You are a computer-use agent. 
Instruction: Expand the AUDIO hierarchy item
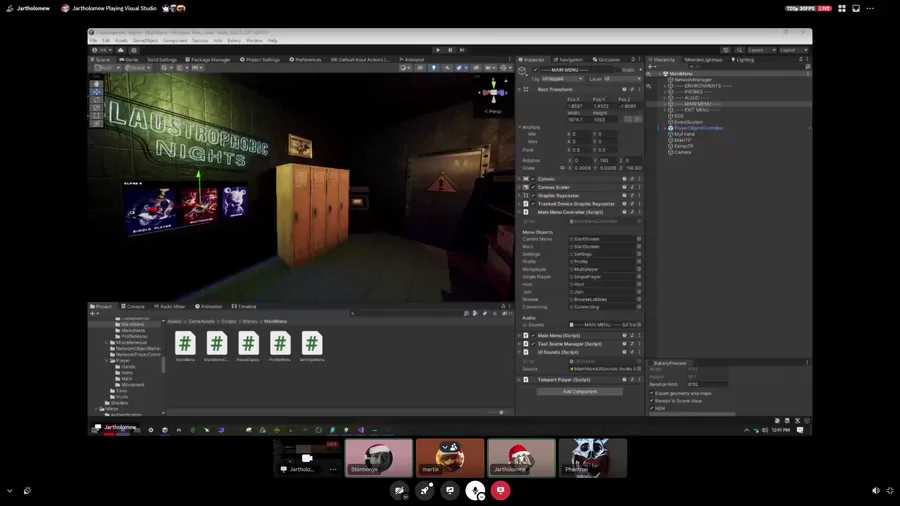(x=665, y=98)
